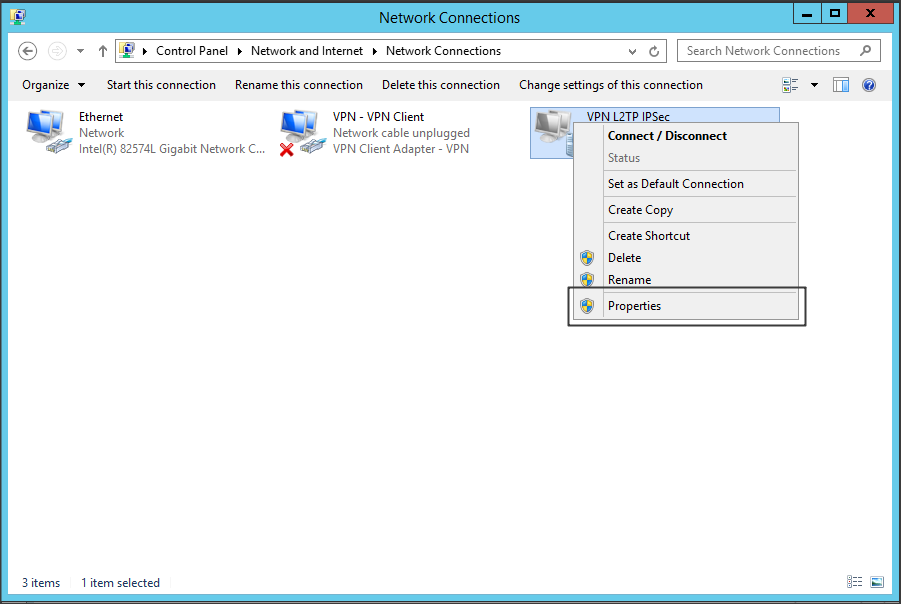Viewport: 901px width, 604px height.
Task: Refresh the Network Connections view
Action: 655,51
